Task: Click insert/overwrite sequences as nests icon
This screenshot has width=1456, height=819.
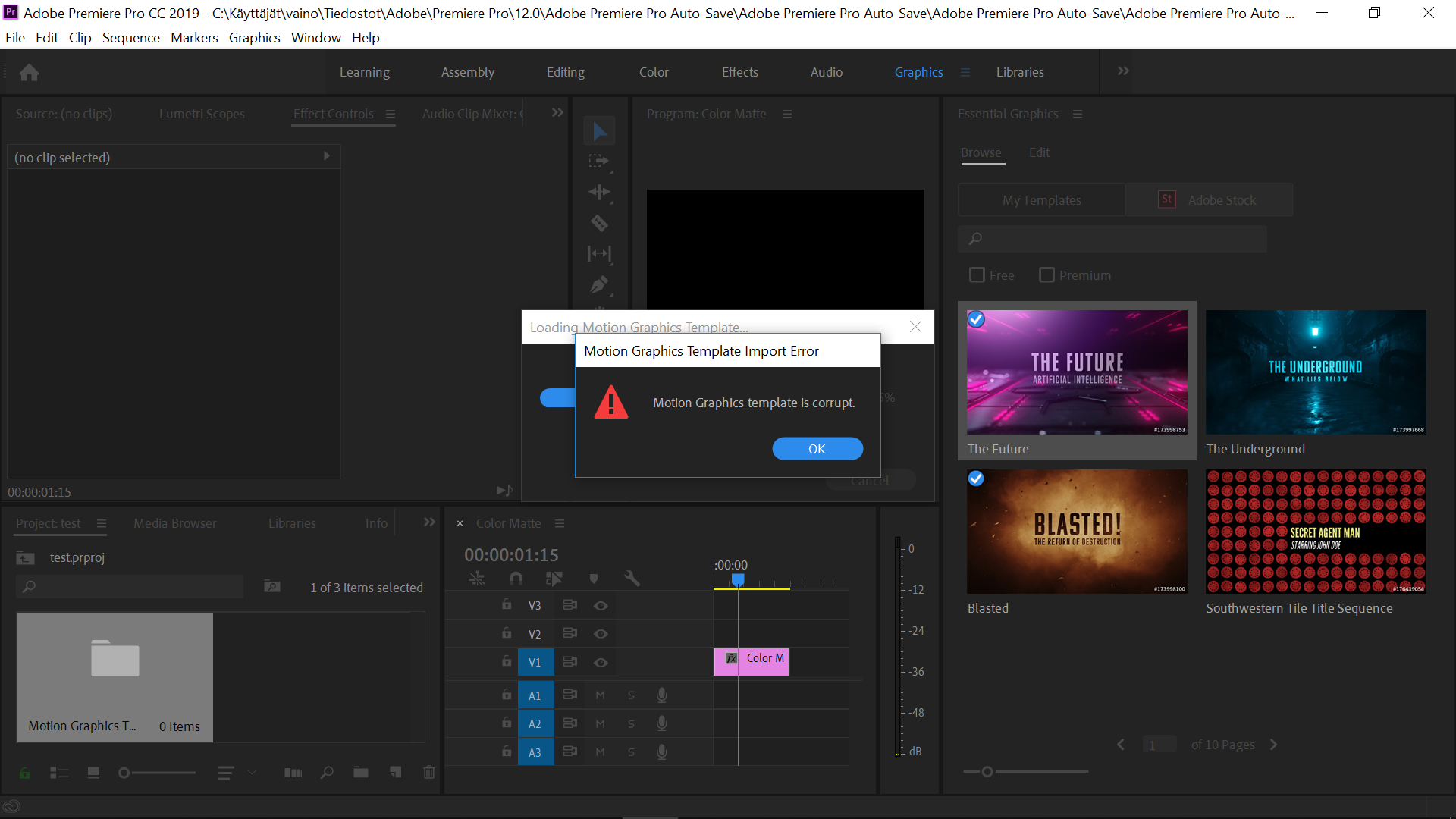Action: click(477, 579)
